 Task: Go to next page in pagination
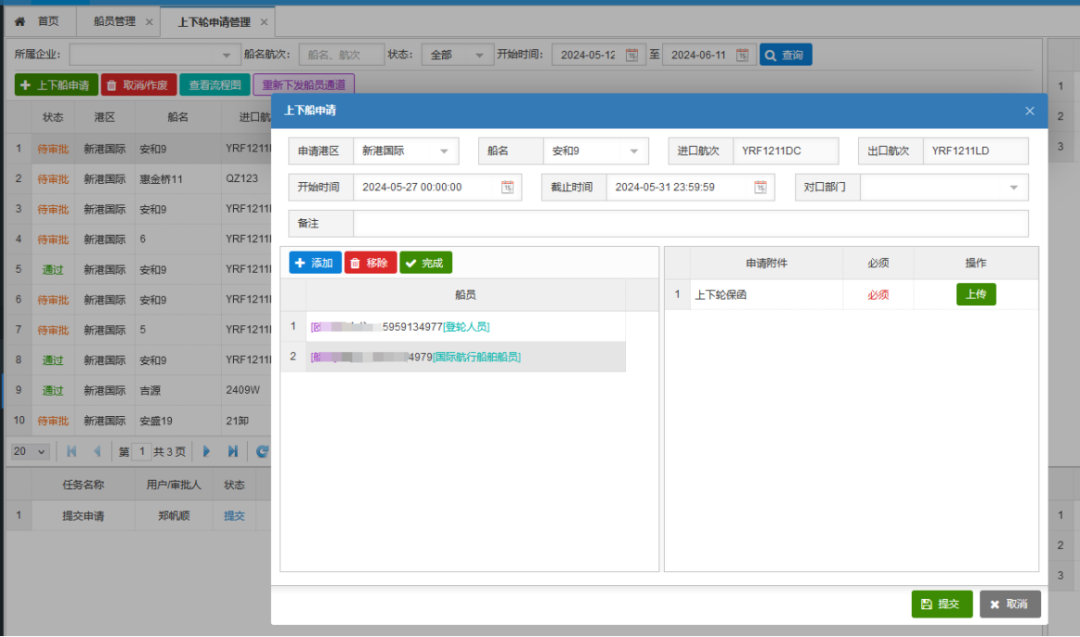207,451
